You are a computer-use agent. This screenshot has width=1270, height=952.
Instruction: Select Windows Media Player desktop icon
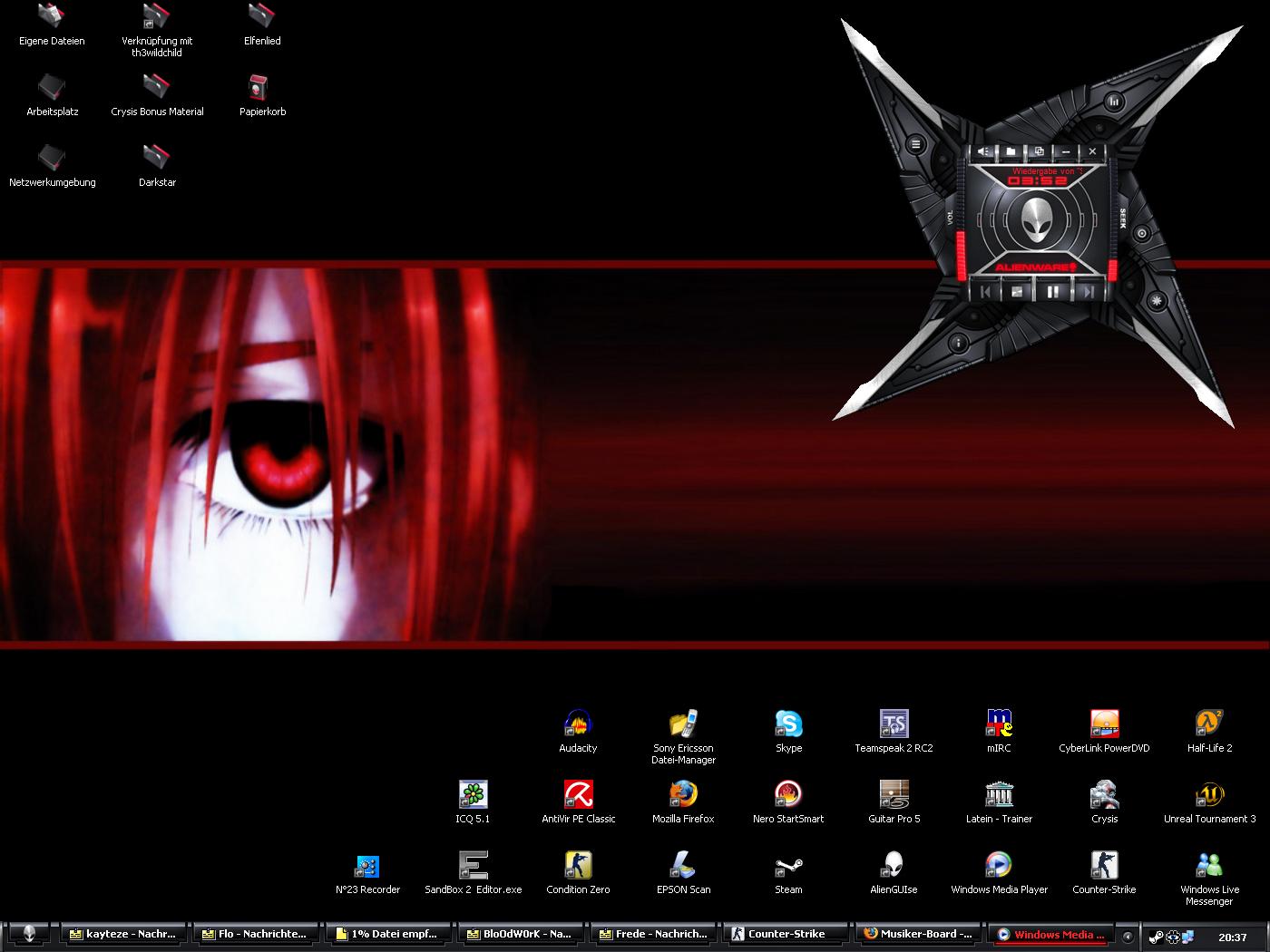999,872
